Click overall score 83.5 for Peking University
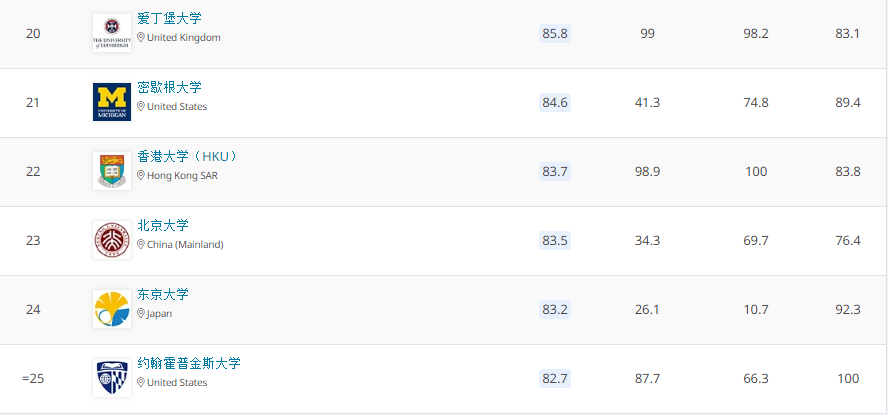 coord(555,241)
